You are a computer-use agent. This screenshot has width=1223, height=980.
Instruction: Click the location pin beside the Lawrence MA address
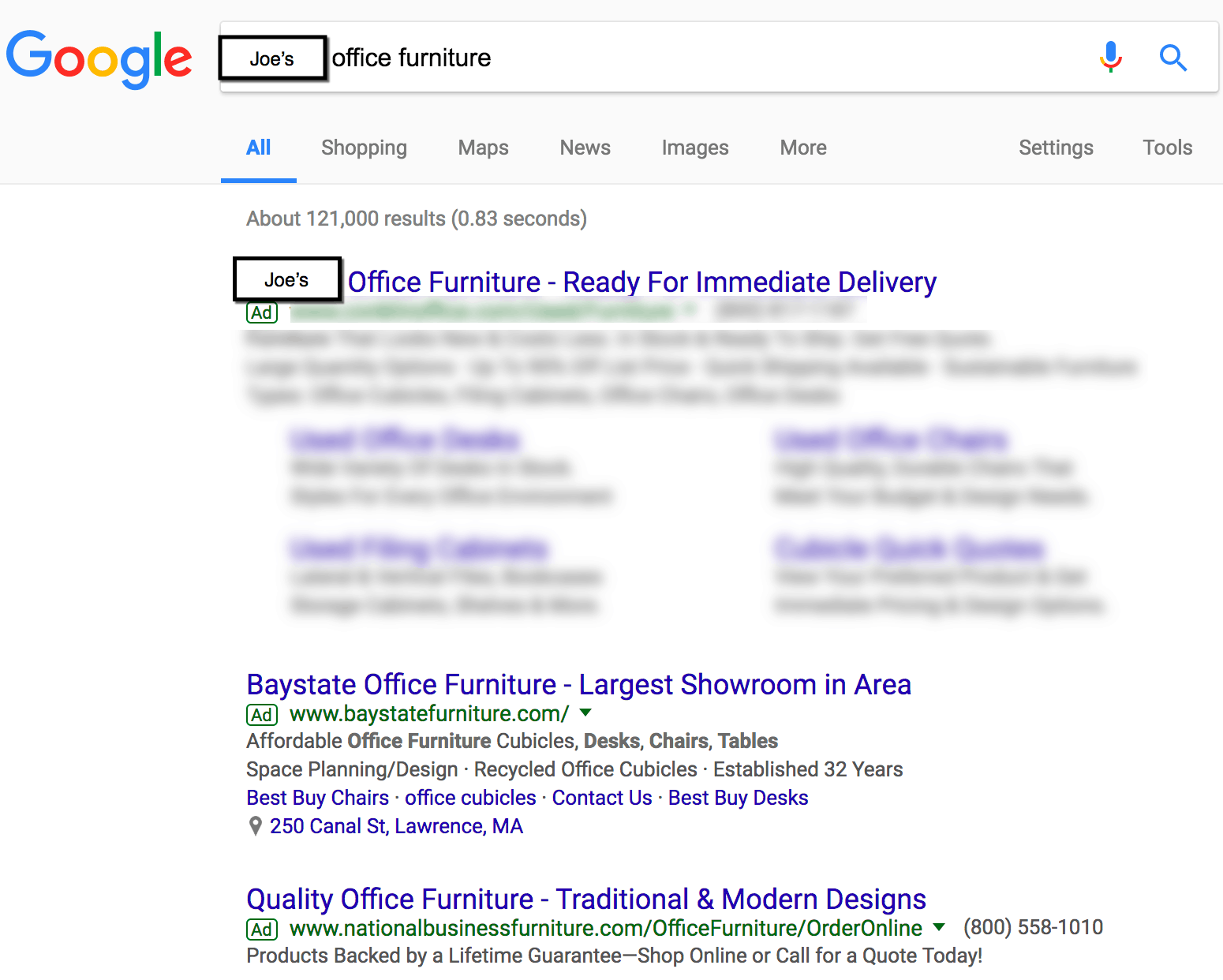(254, 825)
